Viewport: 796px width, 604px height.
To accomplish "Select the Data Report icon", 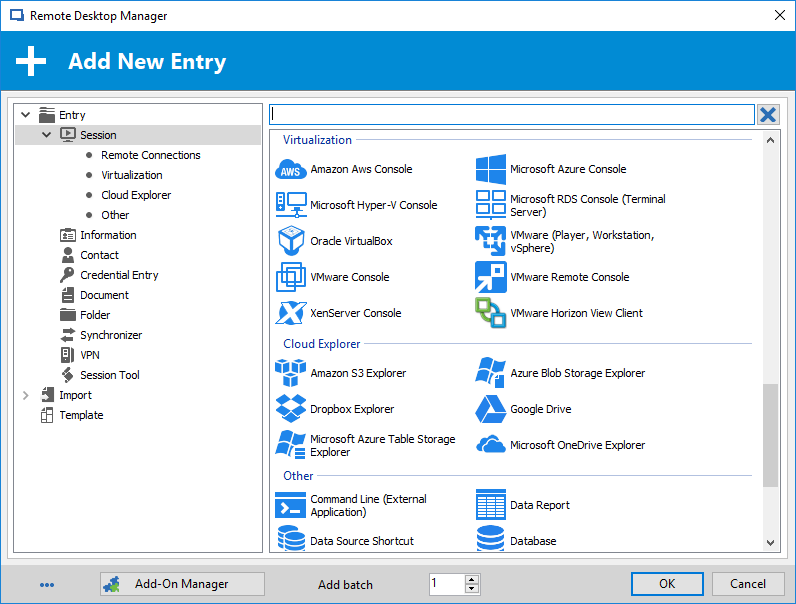I will coord(490,505).
